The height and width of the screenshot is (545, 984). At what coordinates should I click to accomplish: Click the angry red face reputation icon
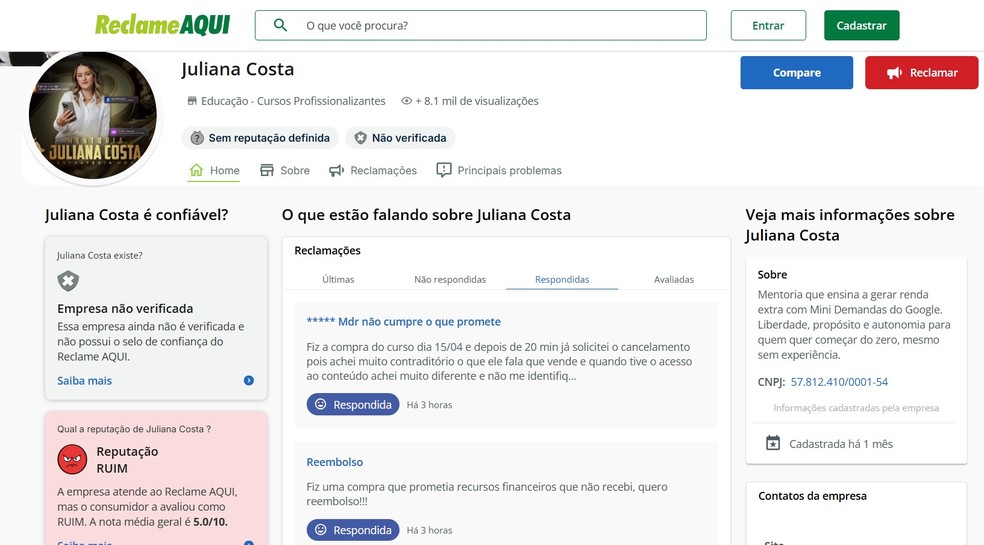pos(72,459)
